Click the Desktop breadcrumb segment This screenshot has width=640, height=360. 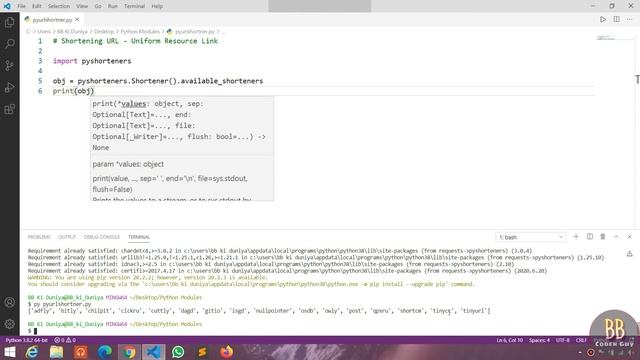tap(104, 31)
